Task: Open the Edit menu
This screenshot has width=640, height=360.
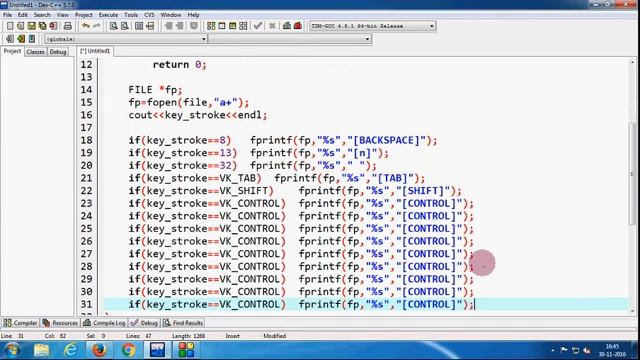Action: (22, 15)
